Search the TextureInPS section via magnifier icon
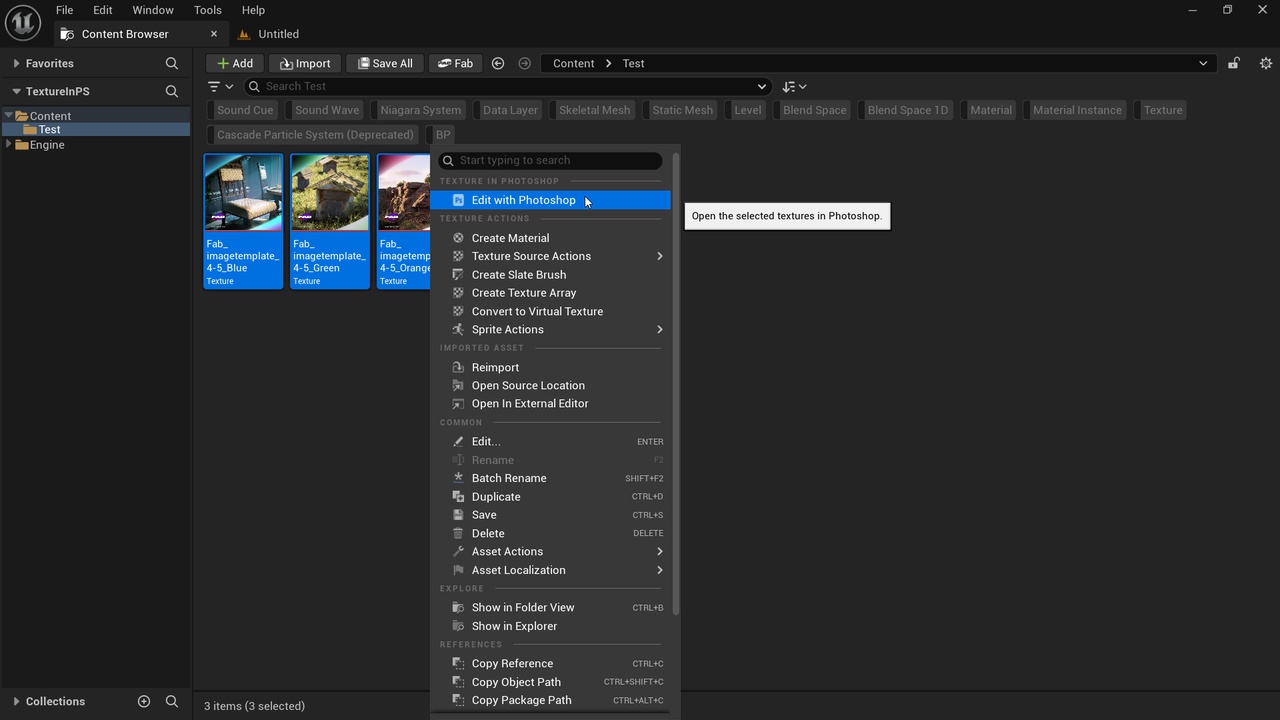Screen dimensions: 1280x720 tap(172, 91)
